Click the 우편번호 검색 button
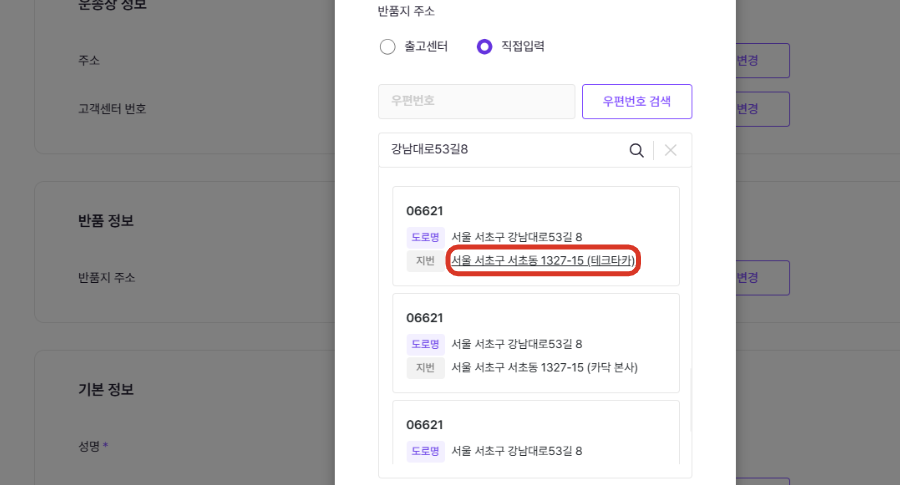This screenshot has height=485, width=900. coord(637,102)
